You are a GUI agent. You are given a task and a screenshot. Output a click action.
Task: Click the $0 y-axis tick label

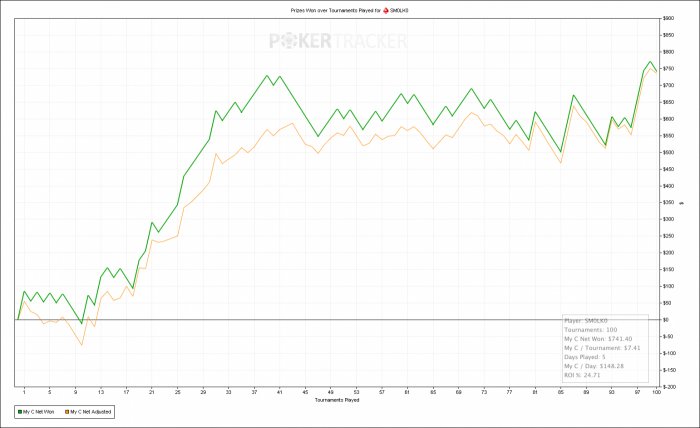[666, 320]
